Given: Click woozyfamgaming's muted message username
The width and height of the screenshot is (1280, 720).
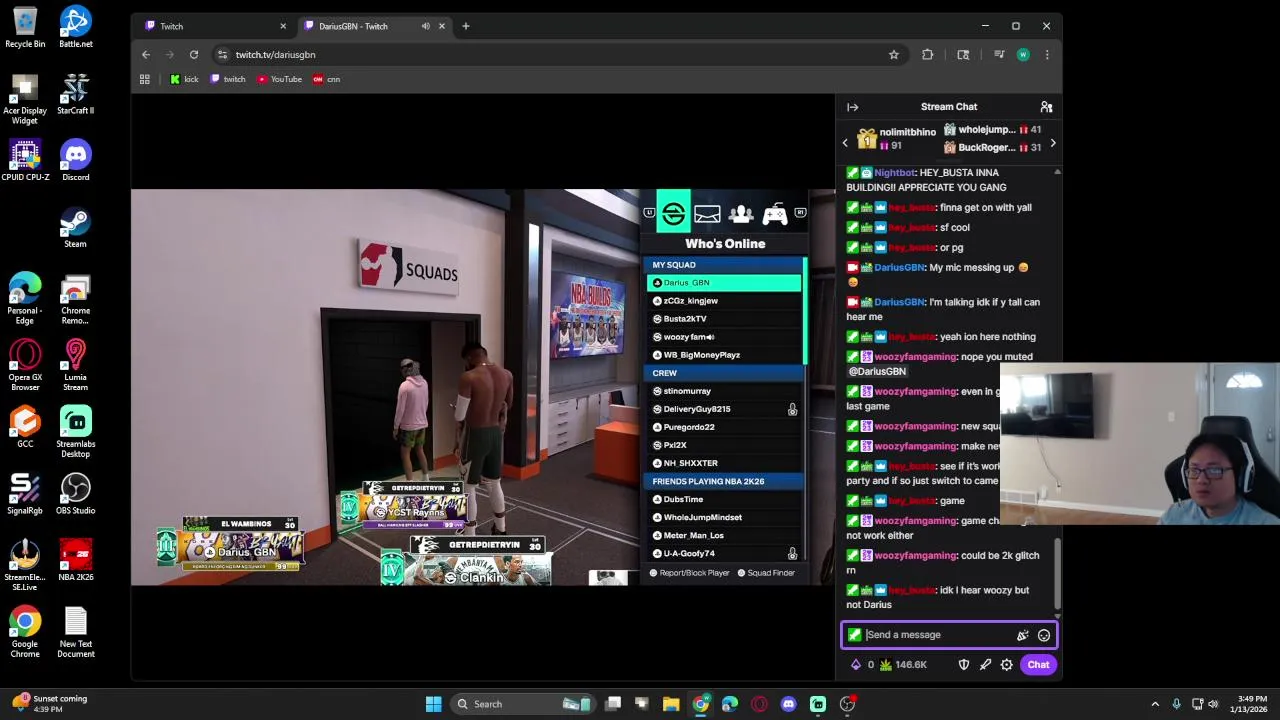Looking at the screenshot, I should 915,357.
